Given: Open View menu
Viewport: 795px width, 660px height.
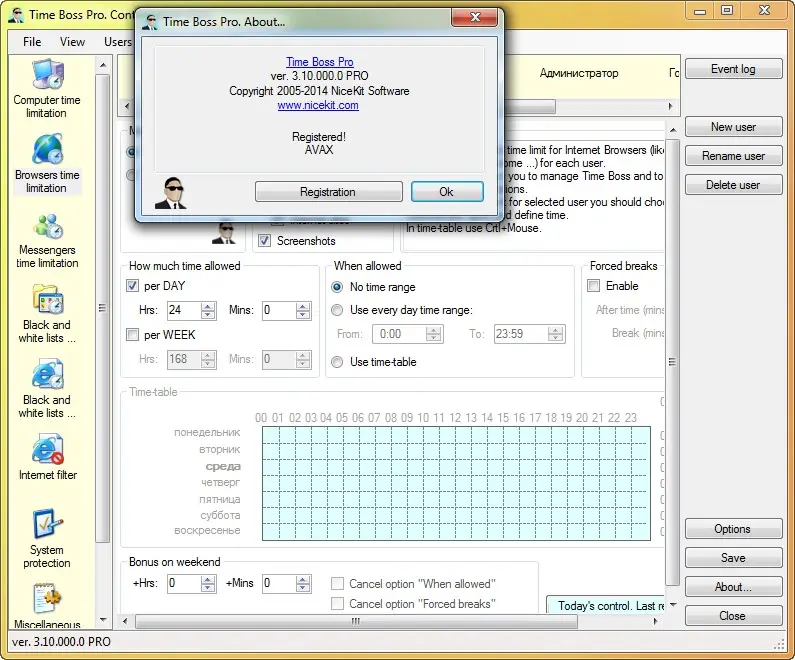Looking at the screenshot, I should pos(72,42).
